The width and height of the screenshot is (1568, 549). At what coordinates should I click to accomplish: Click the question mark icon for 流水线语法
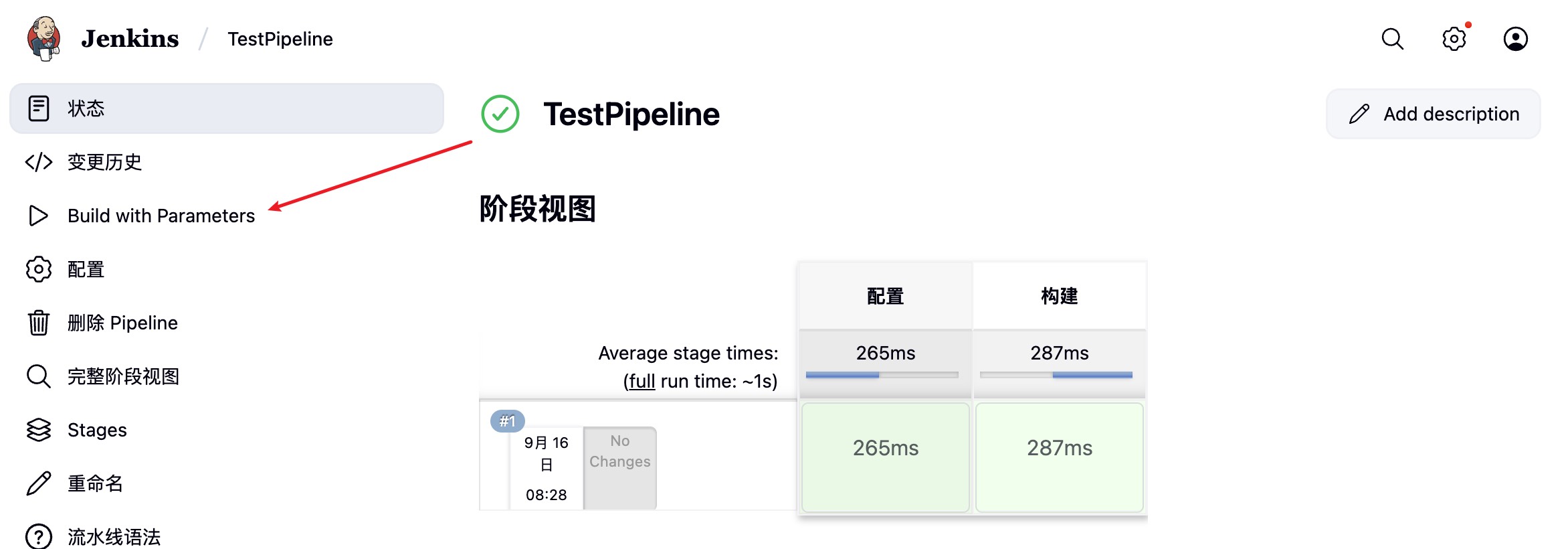pos(39,537)
